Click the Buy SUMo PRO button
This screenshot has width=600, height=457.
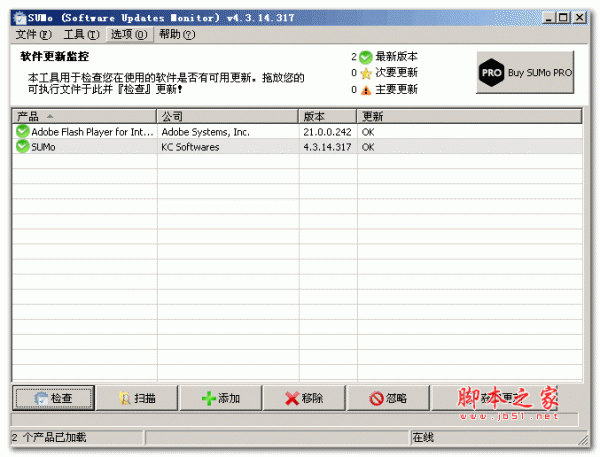[525, 72]
